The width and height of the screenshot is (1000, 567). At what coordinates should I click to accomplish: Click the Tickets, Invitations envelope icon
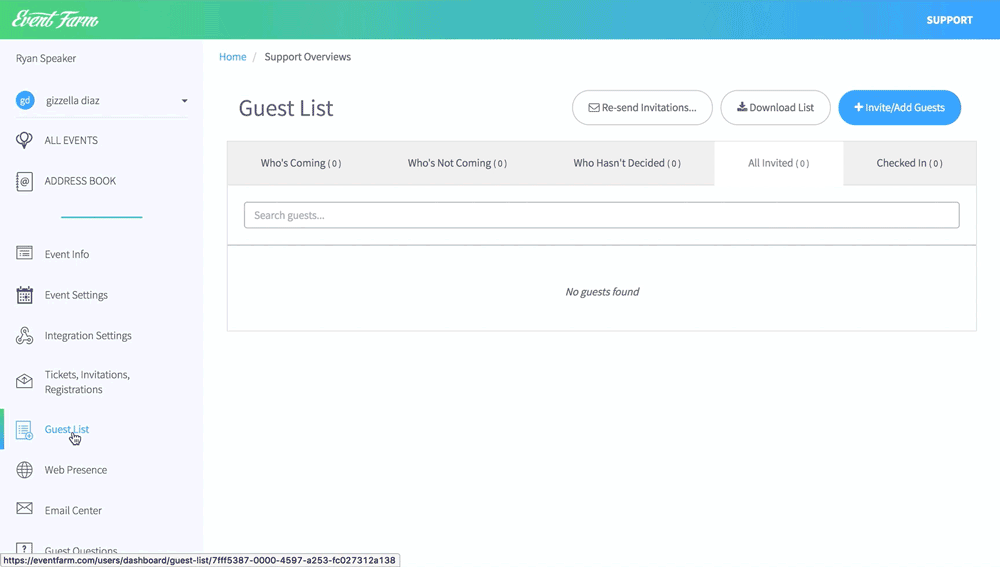point(24,381)
